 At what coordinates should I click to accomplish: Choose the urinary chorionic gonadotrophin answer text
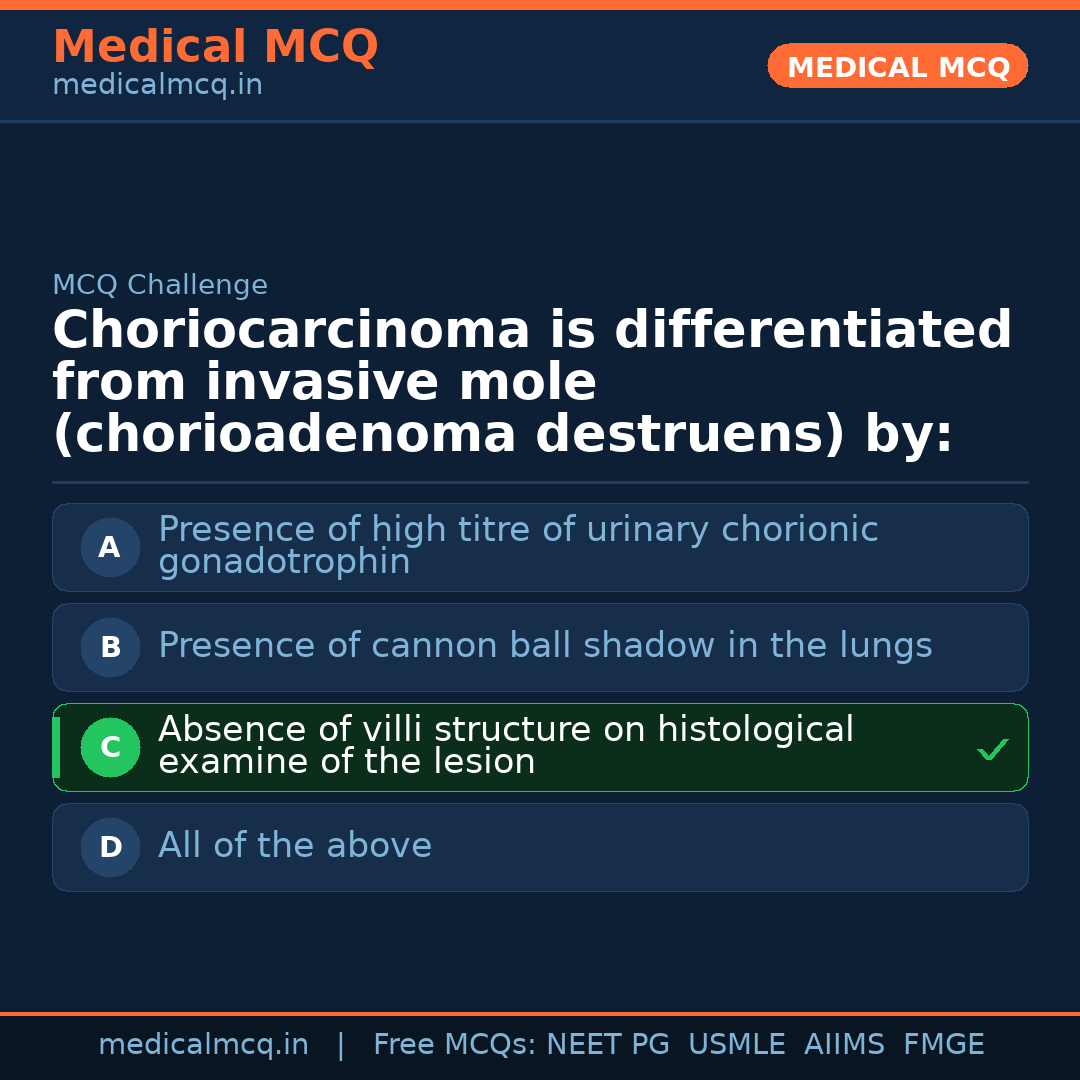click(x=518, y=546)
